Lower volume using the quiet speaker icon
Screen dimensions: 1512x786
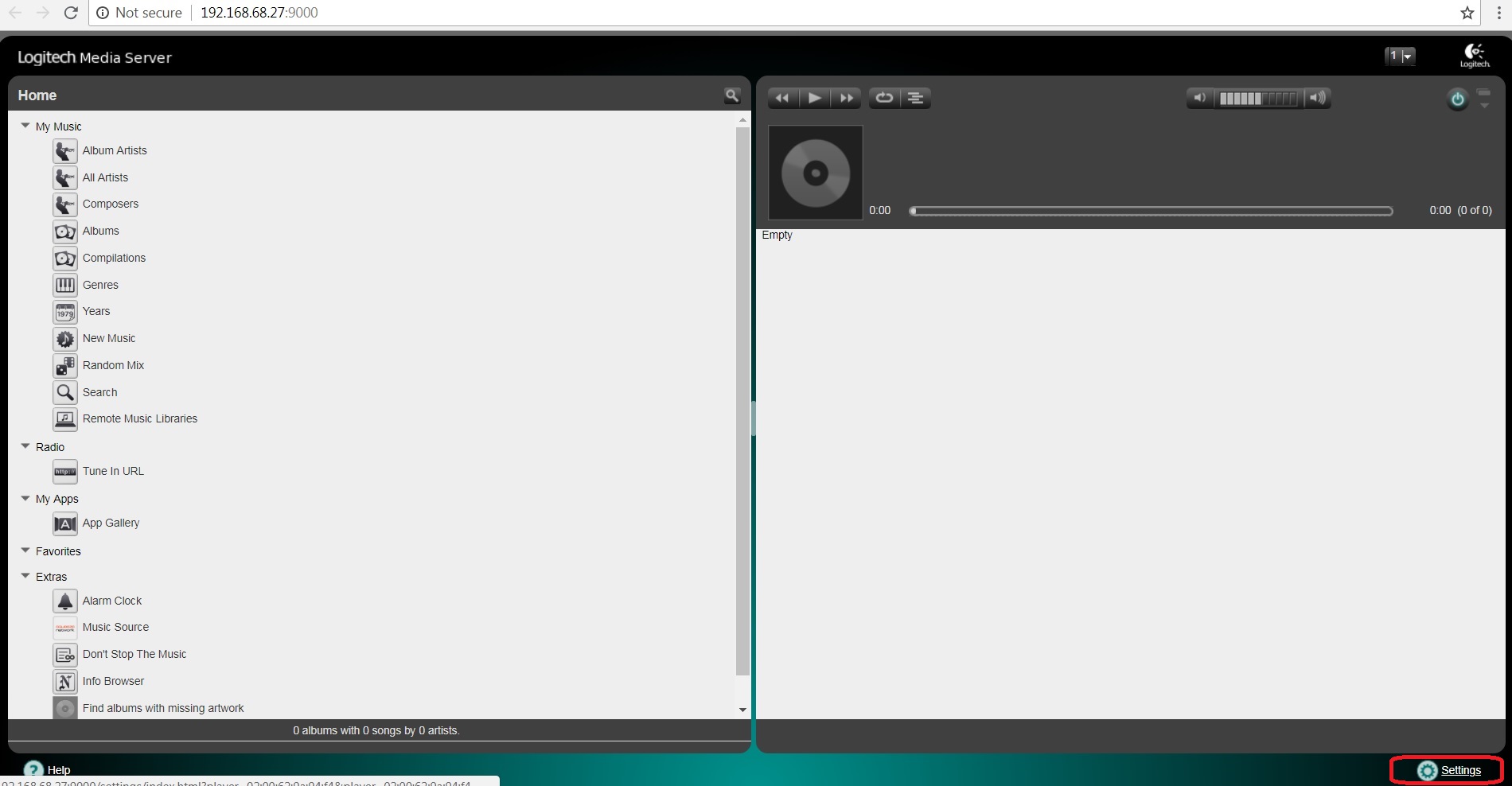[1200, 98]
